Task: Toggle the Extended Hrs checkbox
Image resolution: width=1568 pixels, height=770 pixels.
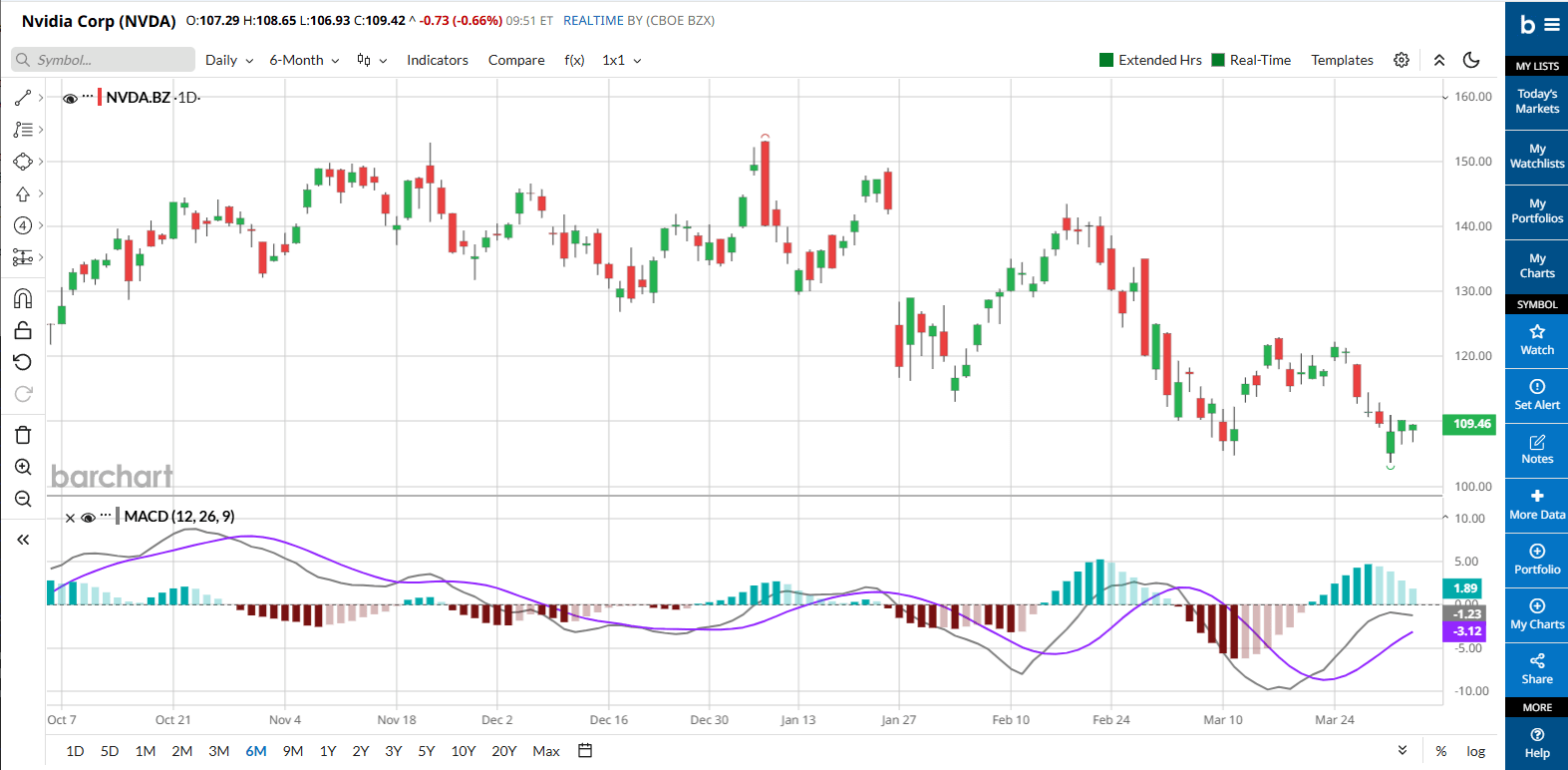Action: 1106,60
